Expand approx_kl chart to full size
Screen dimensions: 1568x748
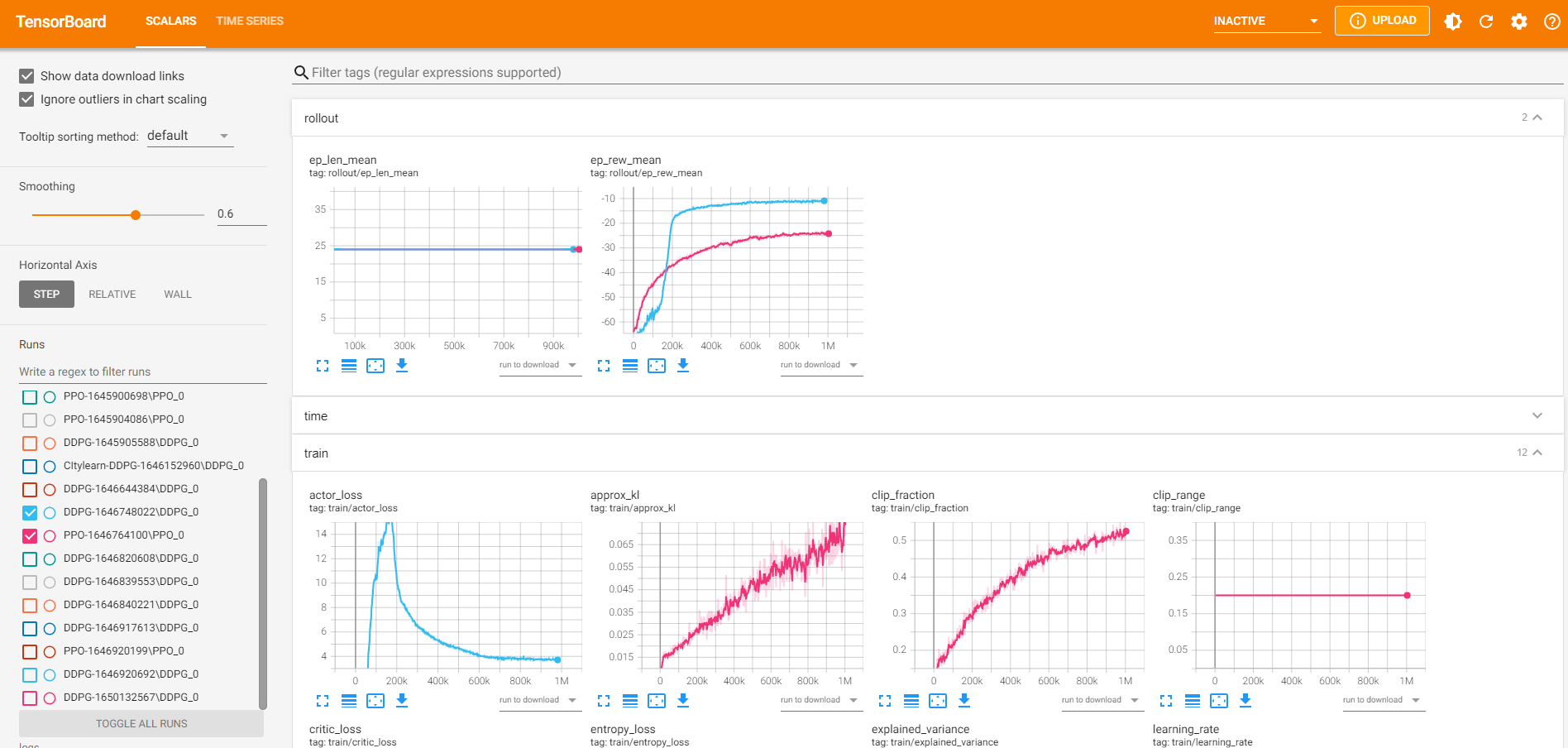pos(604,701)
